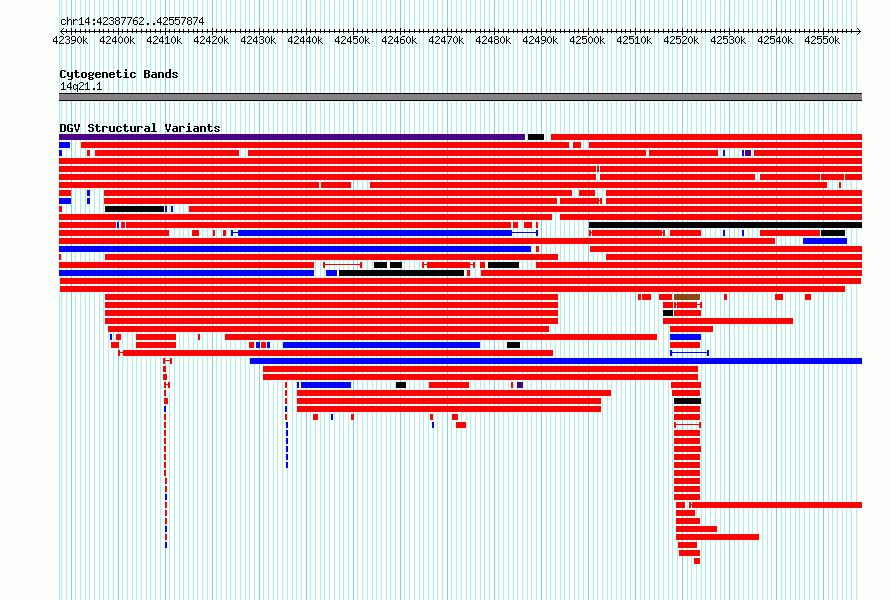Select the 42520k ruler label

click(x=681, y=40)
